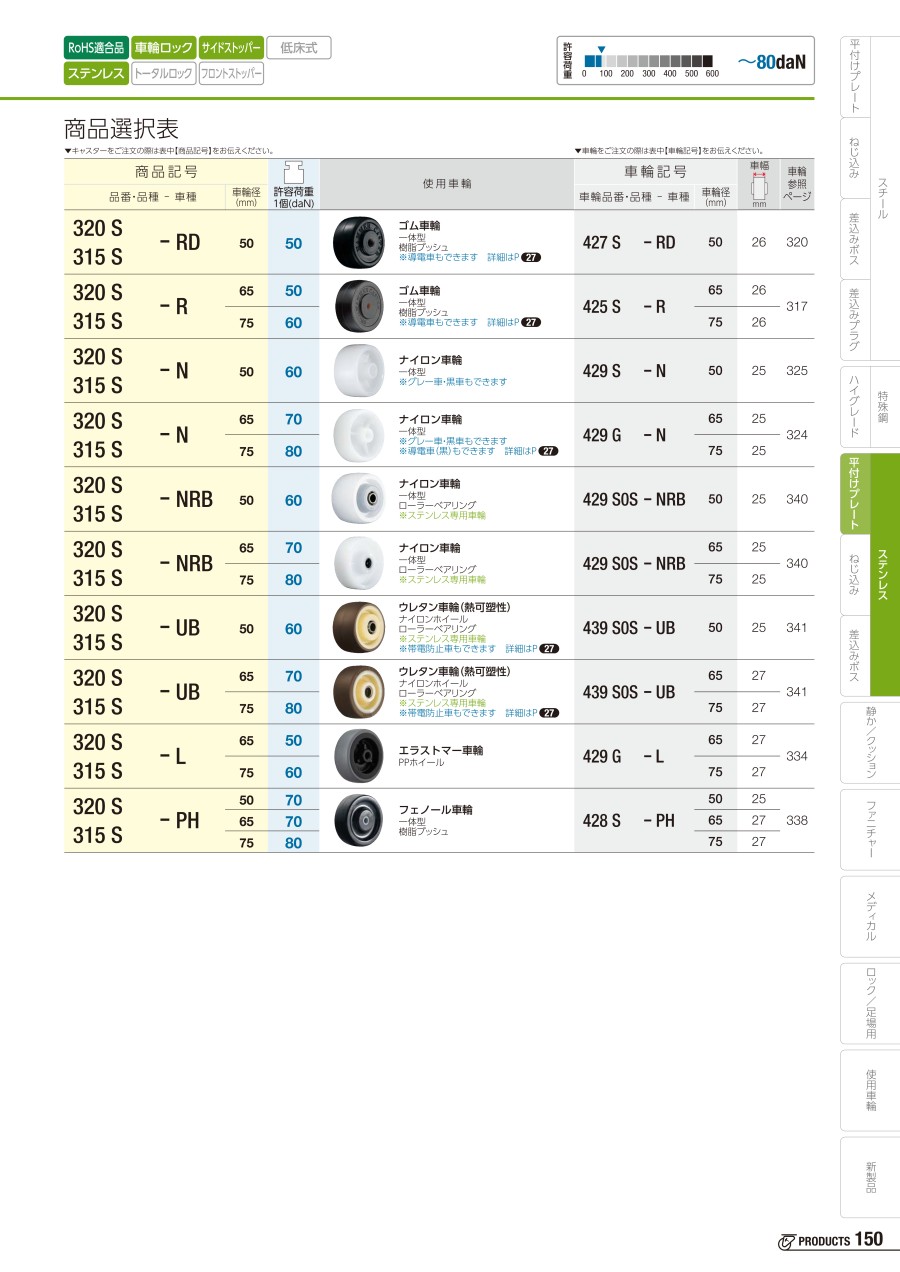This screenshot has width=900, height=1272.
Task: Click the PRODUCTS logo at page bottom
Action: (830, 1240)
